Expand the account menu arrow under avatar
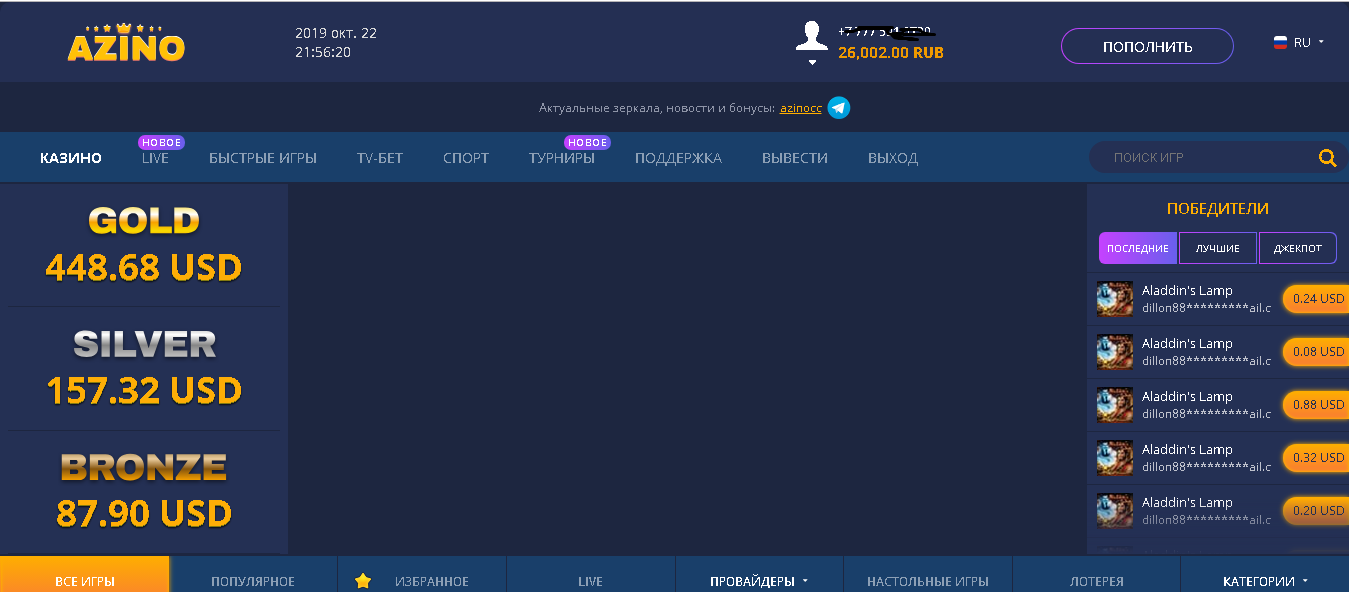The width and height of the screenshot is (1349, 592). (x=812, y=62)
